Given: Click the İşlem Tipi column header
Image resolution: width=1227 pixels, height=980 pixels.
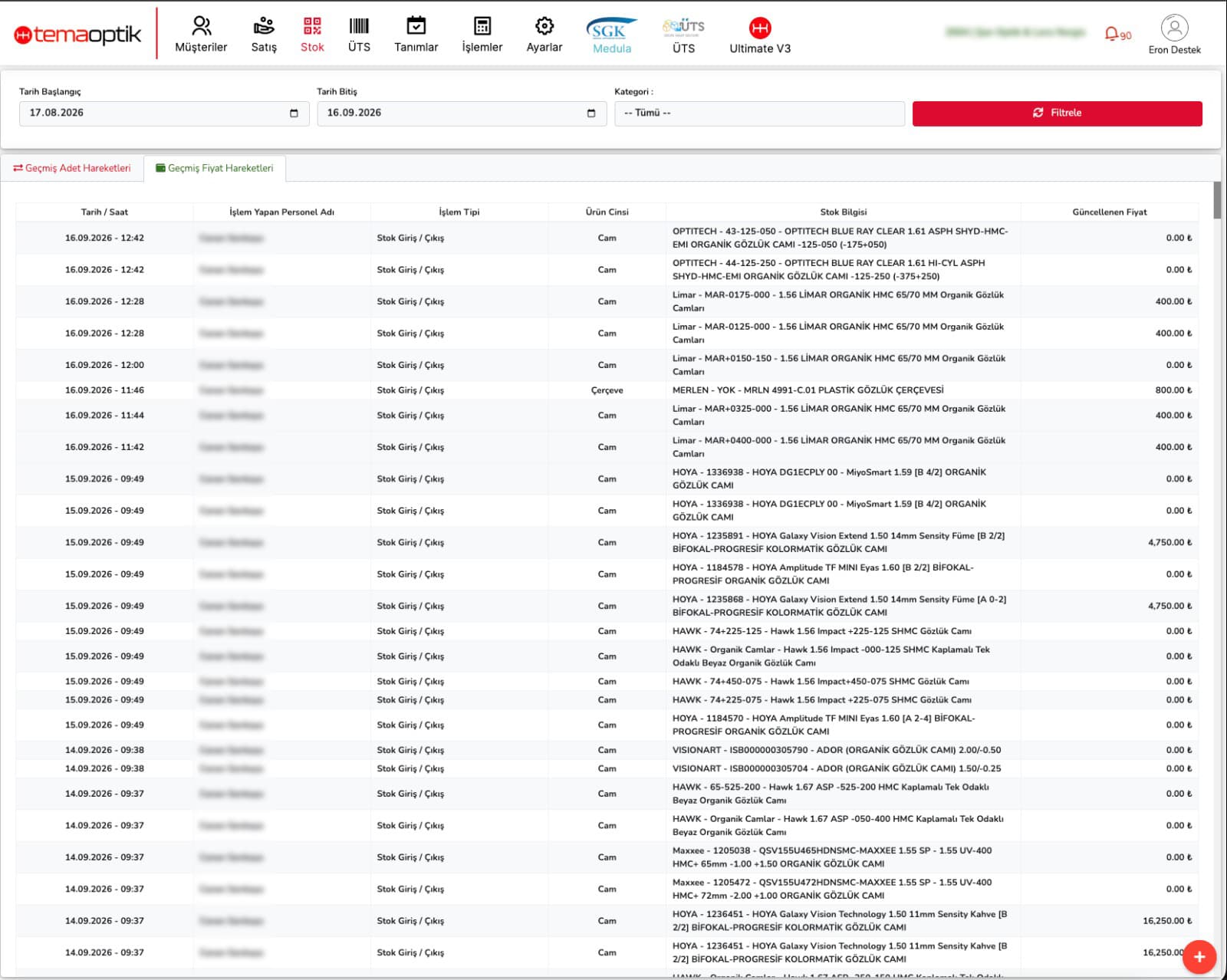Looking at the screenshot, I should [459, 212].
